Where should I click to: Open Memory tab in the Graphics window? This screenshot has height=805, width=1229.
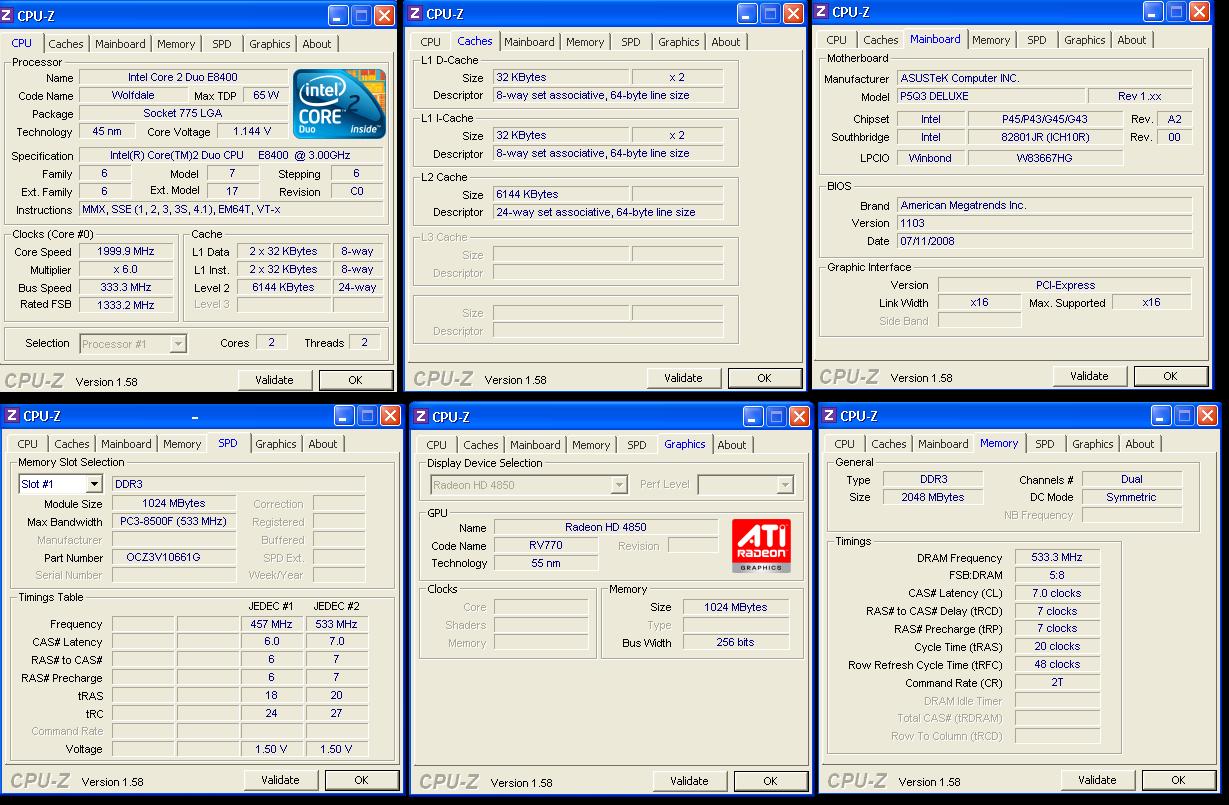point(591,445)
